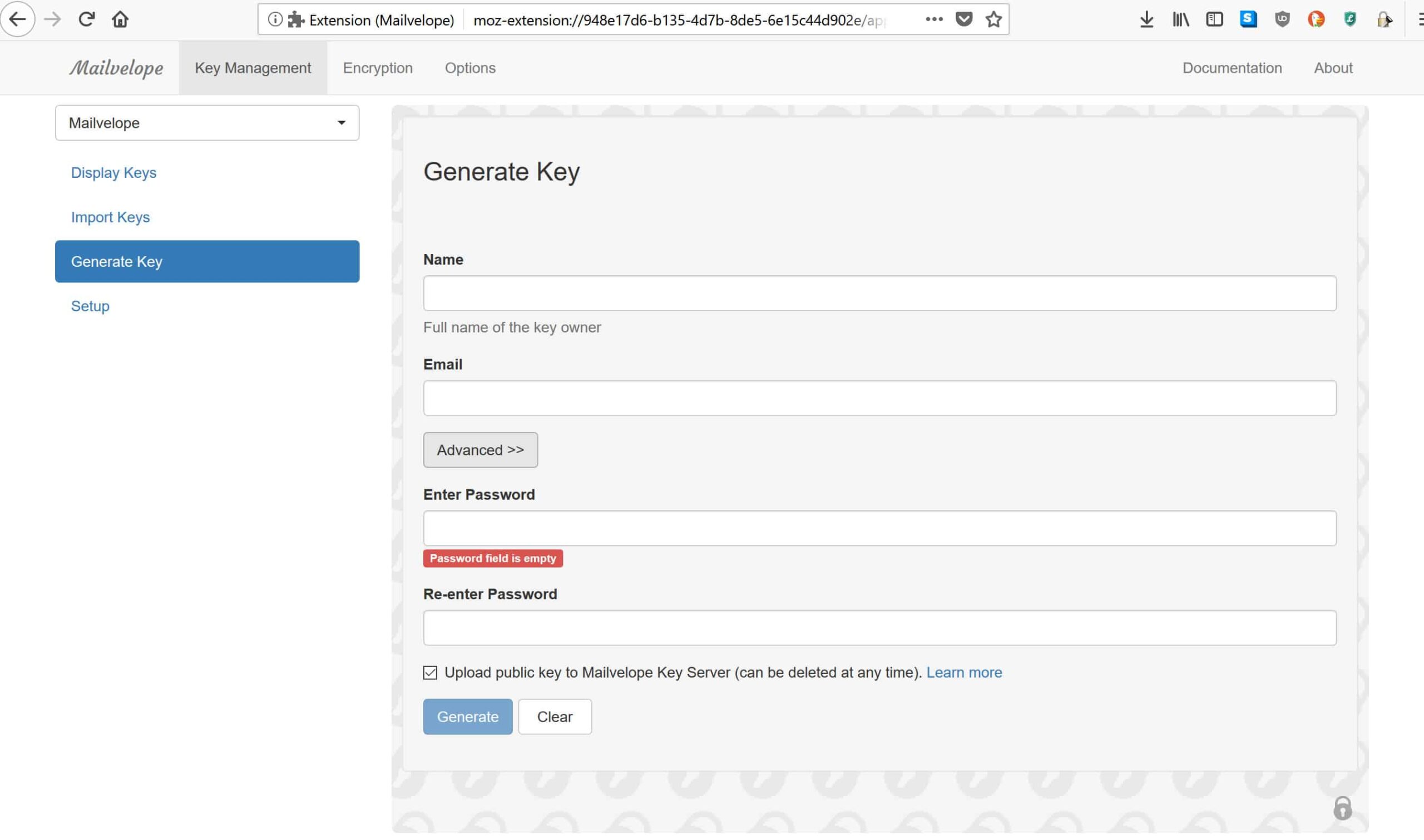Click the Mailvelope extension puzzle icon

tap(295, 20)
